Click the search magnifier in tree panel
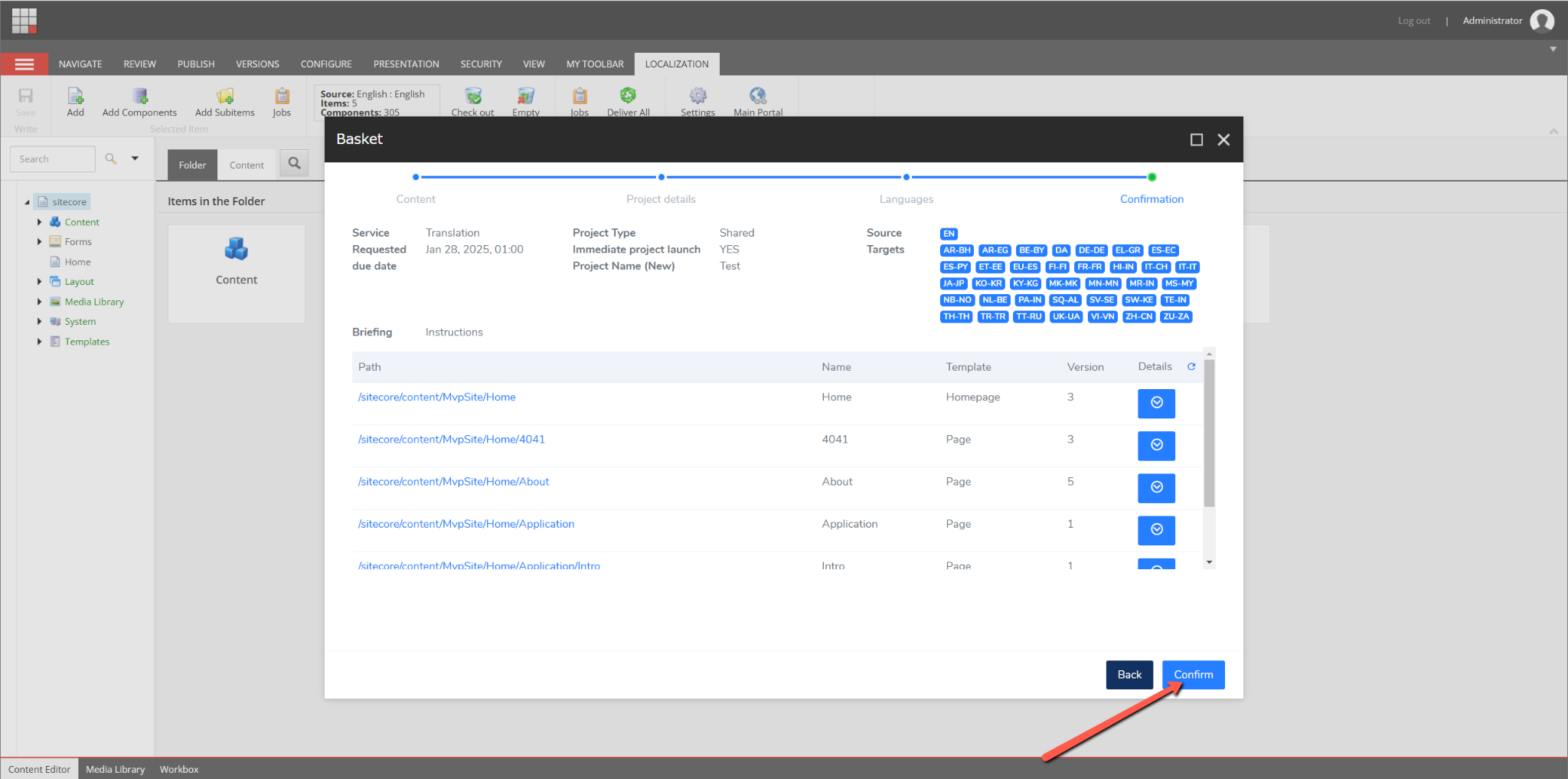 pos(111,159)
